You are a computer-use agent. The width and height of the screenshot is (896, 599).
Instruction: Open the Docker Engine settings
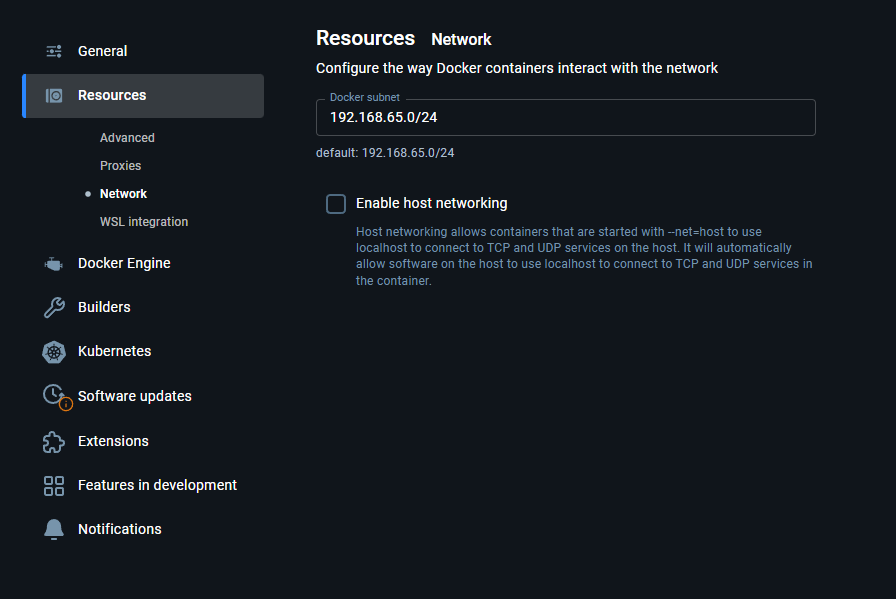tap(124, 263)
